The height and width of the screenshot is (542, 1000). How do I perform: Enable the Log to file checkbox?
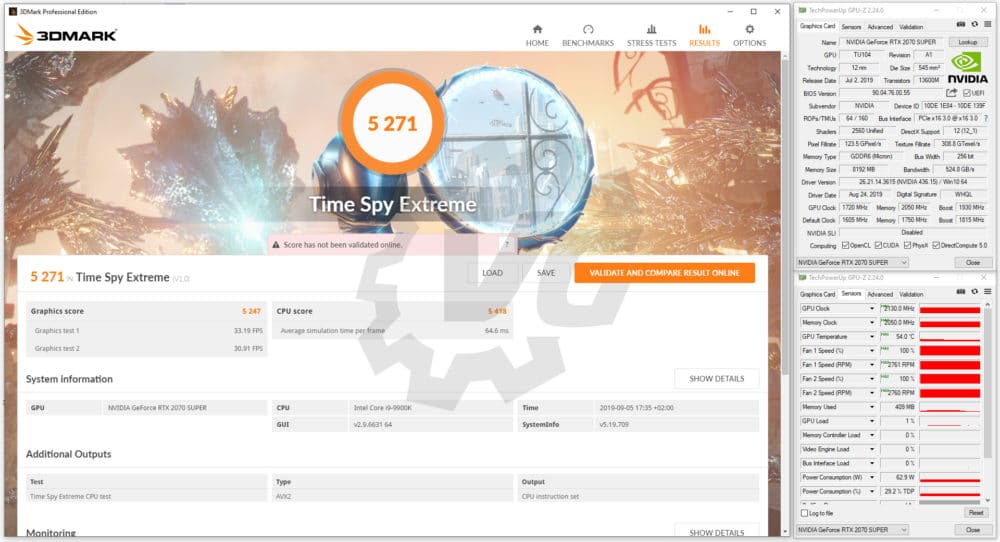tap(805, 513)
